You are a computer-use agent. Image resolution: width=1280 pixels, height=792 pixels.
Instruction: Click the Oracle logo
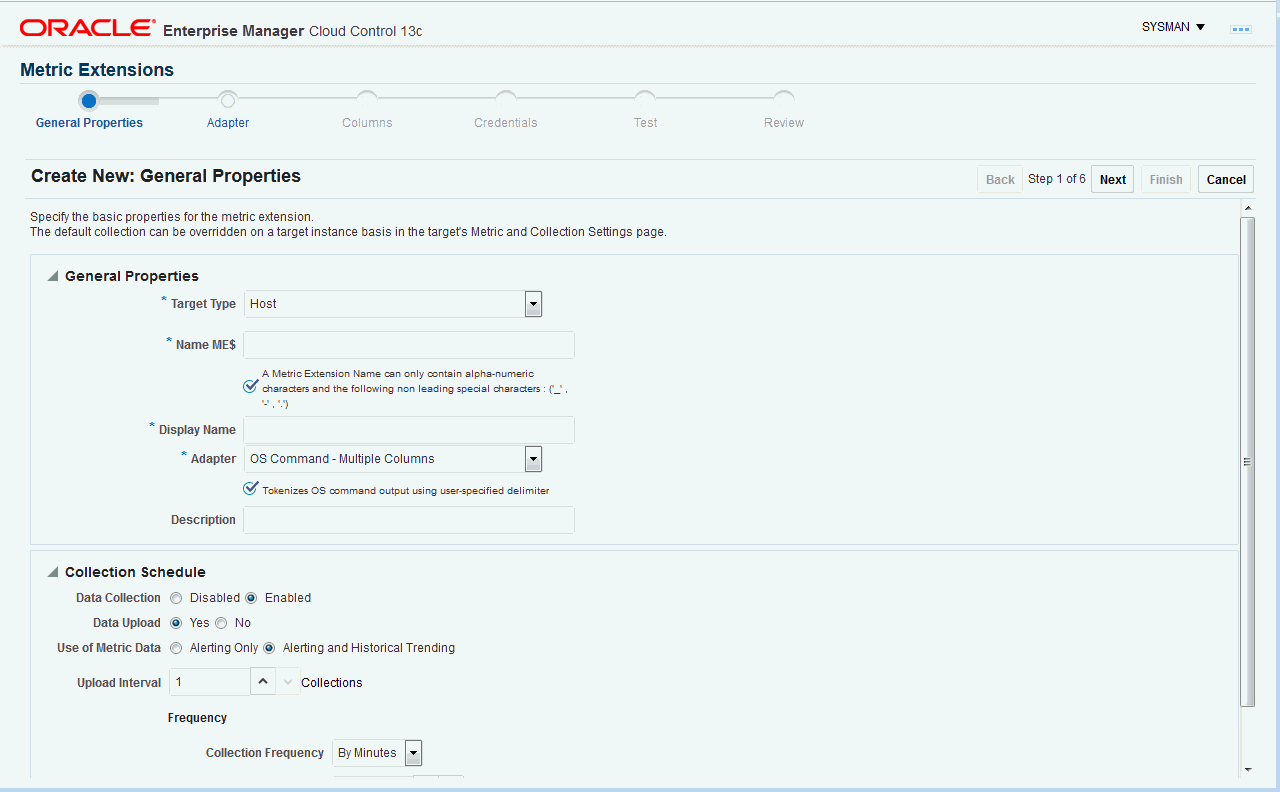[x=88, y=28]
